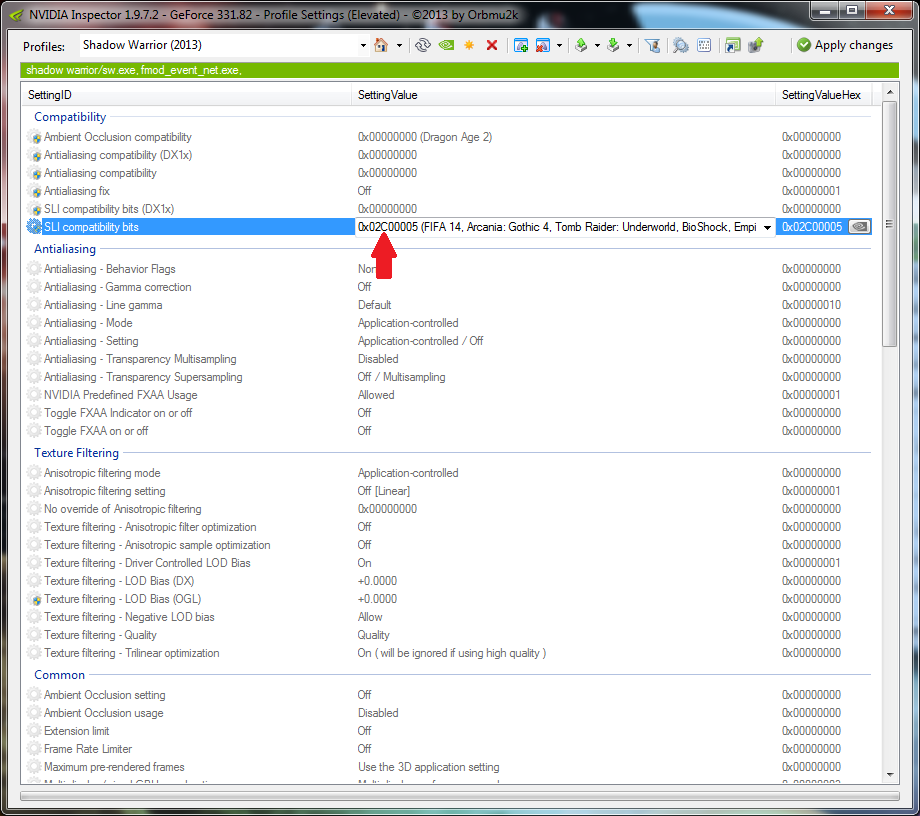Select Antialiasing - Behavior Flags setting
920x816 pixels.
110,269
